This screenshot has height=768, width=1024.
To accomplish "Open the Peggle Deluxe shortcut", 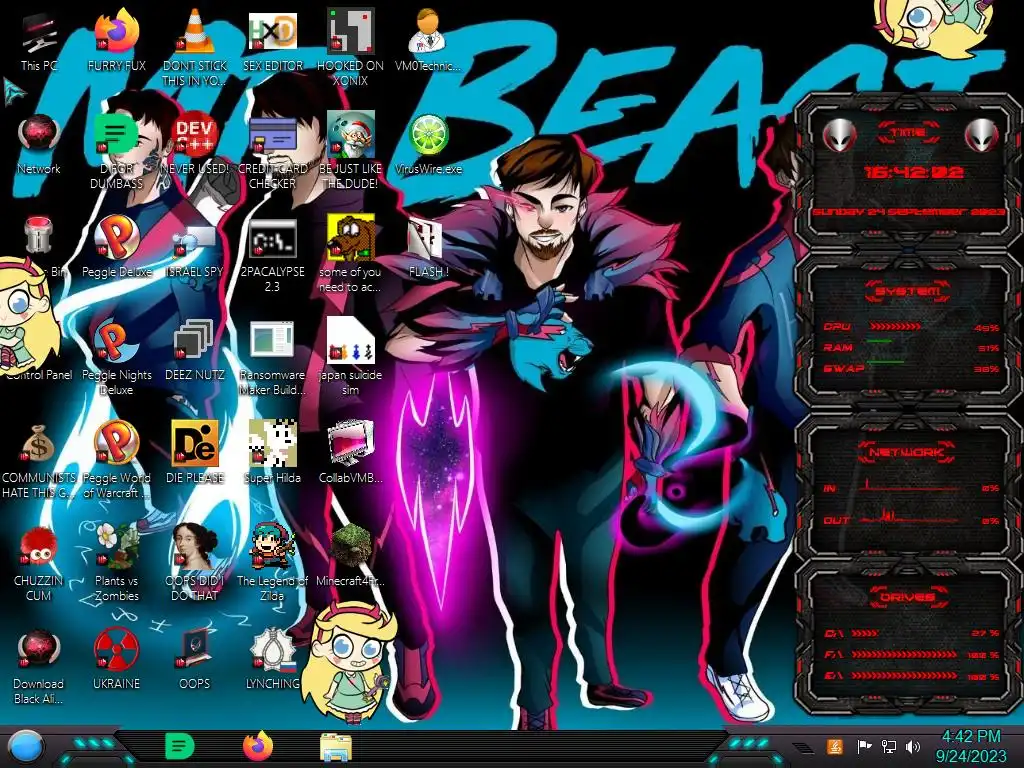I will (x=116, y=247).
